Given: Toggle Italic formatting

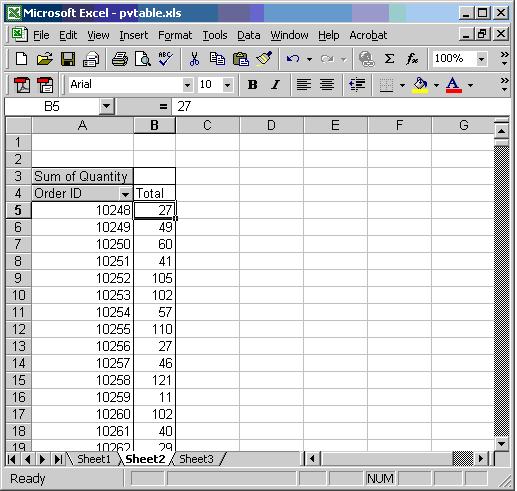Looking at the screenshot, I should click(275, 85).
